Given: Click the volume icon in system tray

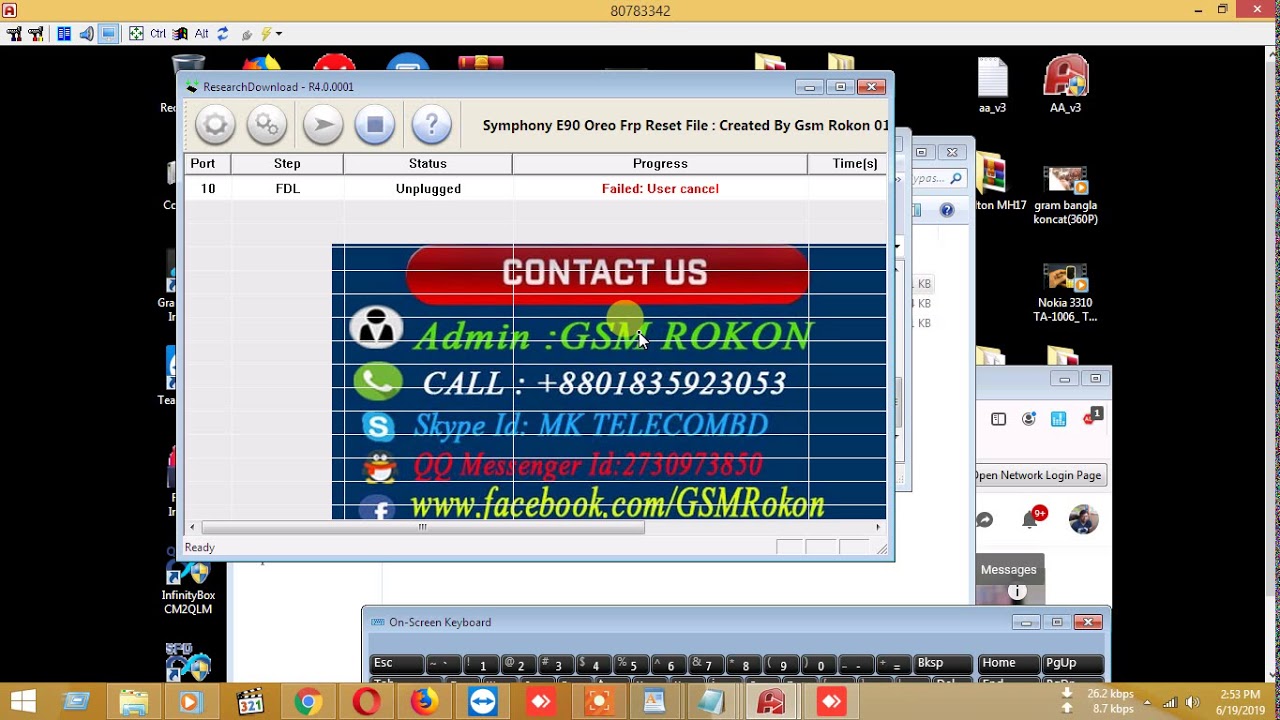Looking at the screenshot, I should click(x=1191, y=702).
